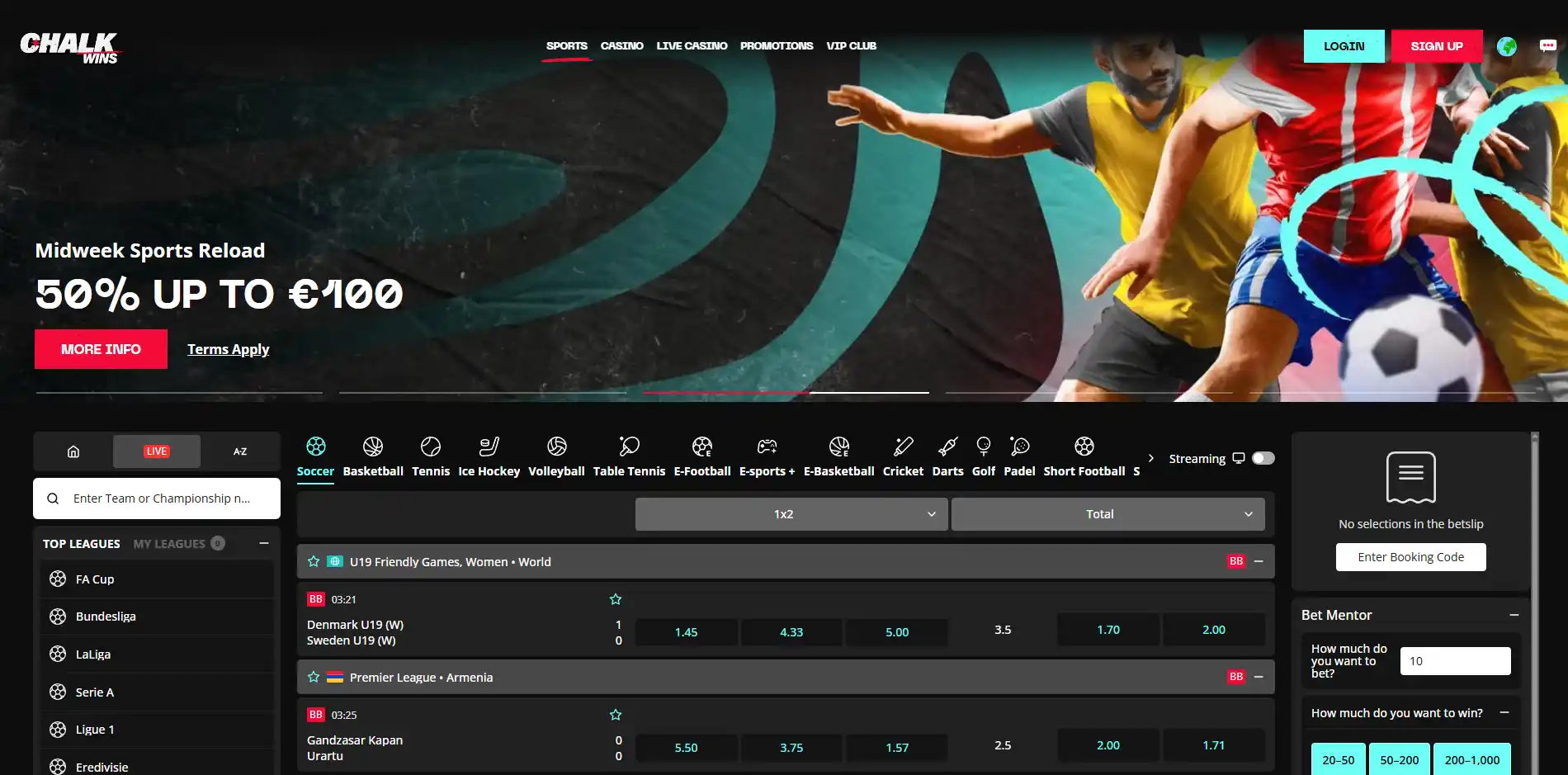Collapse Premier League Armenia section
The width and height of the screenshot is (1568, 775).
pos(1259,677)
